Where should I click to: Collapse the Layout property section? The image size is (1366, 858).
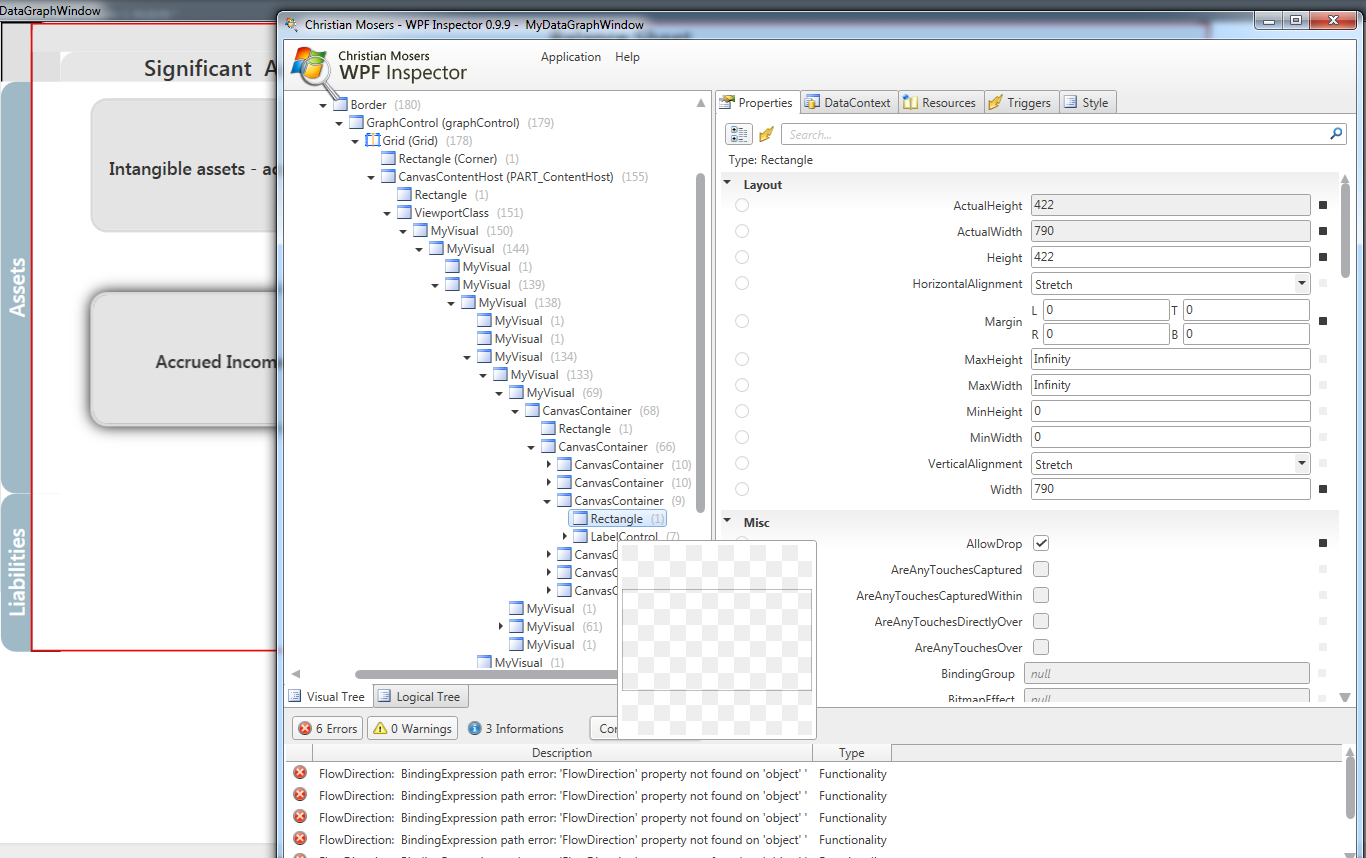pyautogui.click(x=727, y=184)
